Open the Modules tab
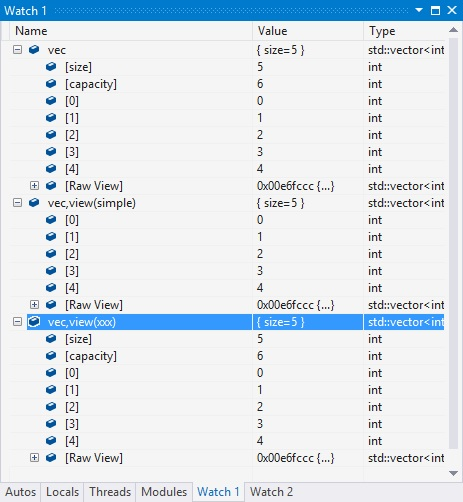Image resolution: width=463 pixels, height=502 pixels. (164, 492)
